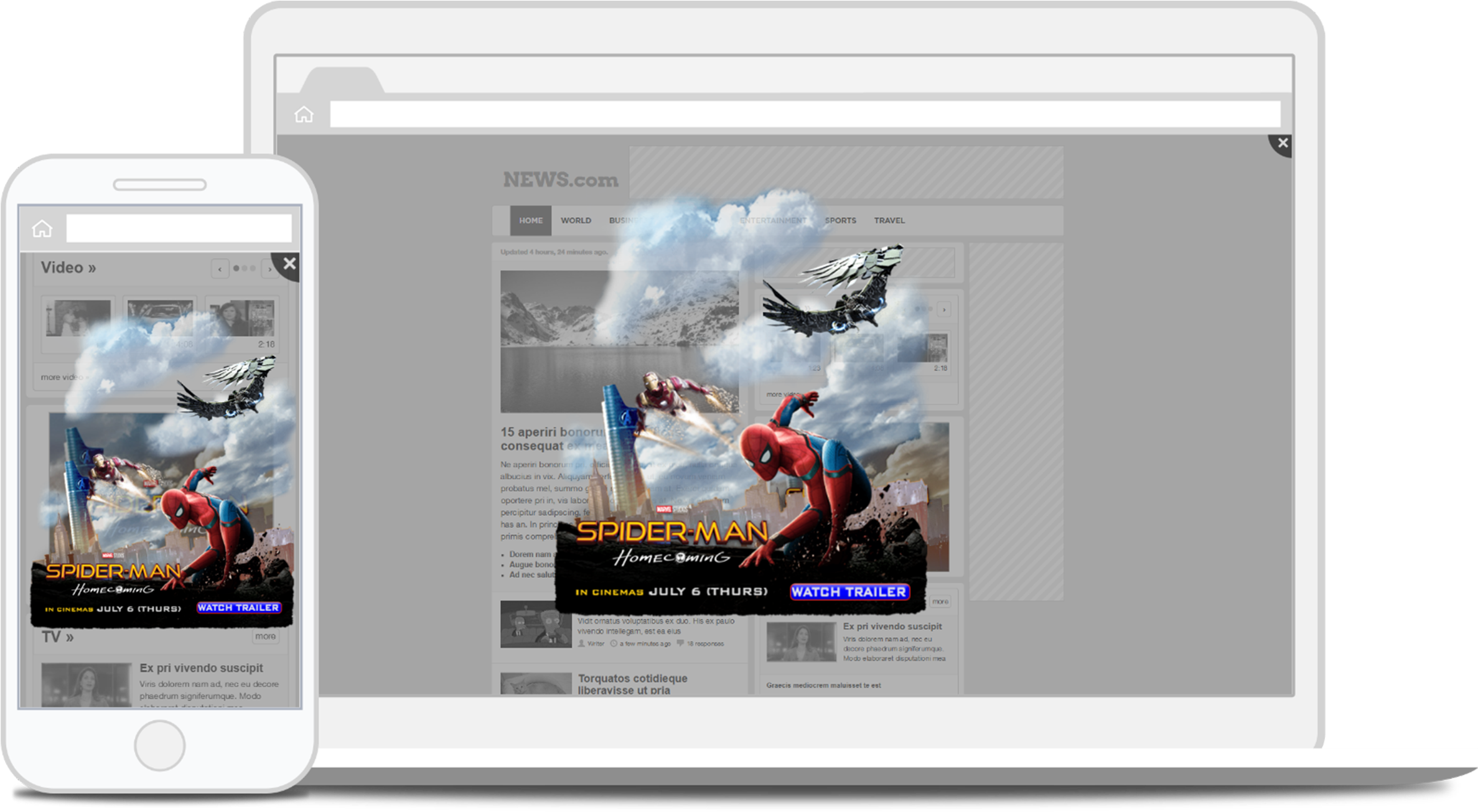Click the previous arrow in the phone Video carousel

point(220,269)
